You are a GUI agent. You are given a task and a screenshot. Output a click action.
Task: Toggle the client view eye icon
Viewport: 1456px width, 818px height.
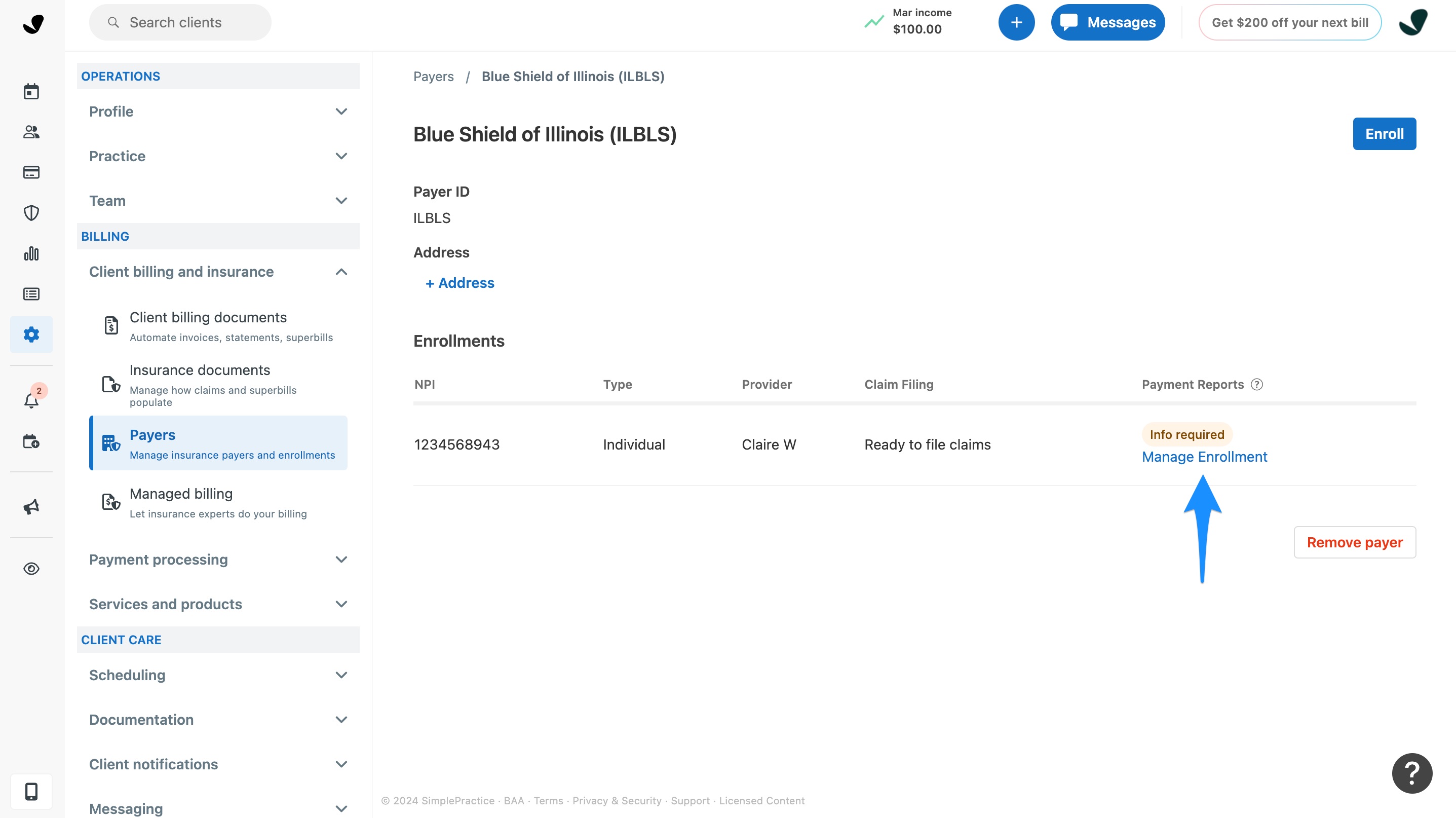click(31, 568)
